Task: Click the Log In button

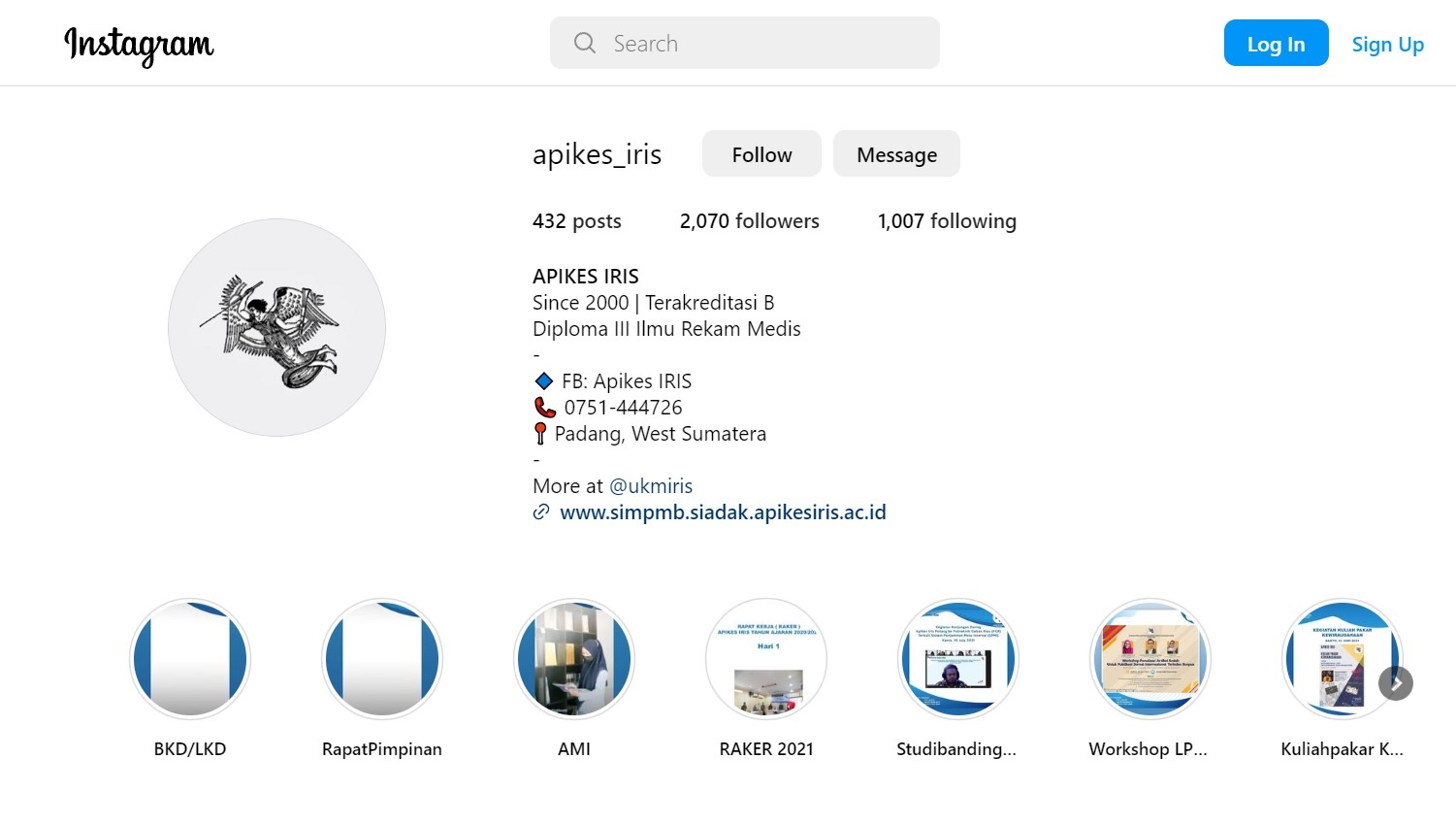Action: [1276, 44]
